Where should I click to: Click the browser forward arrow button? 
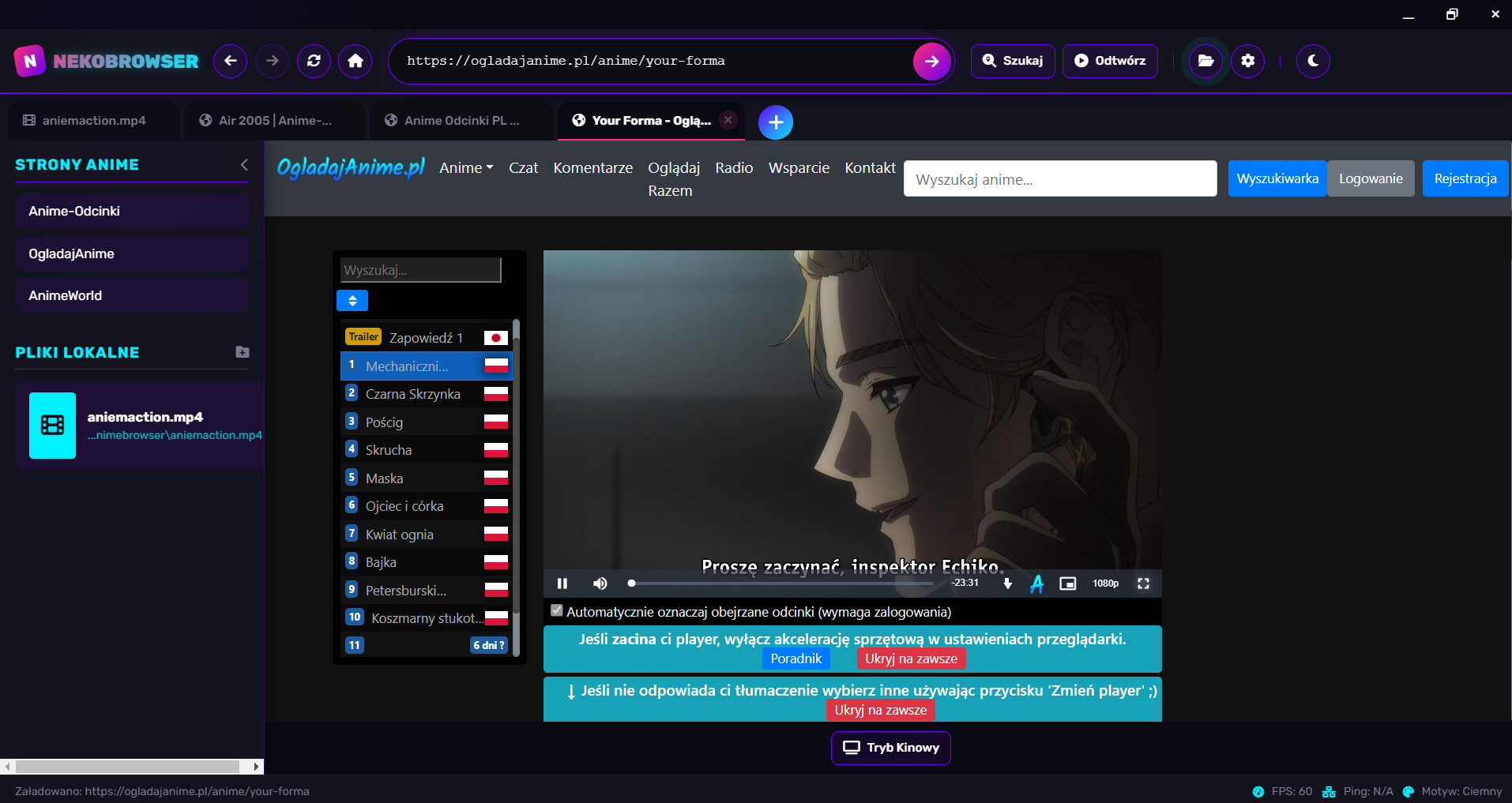[x=272, y=61]
